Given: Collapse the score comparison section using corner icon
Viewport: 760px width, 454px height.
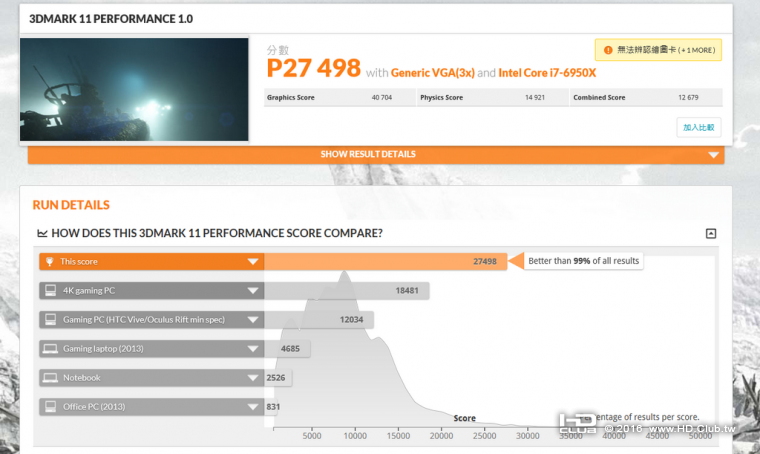Looking at the screenshot, I should (711, 234).
